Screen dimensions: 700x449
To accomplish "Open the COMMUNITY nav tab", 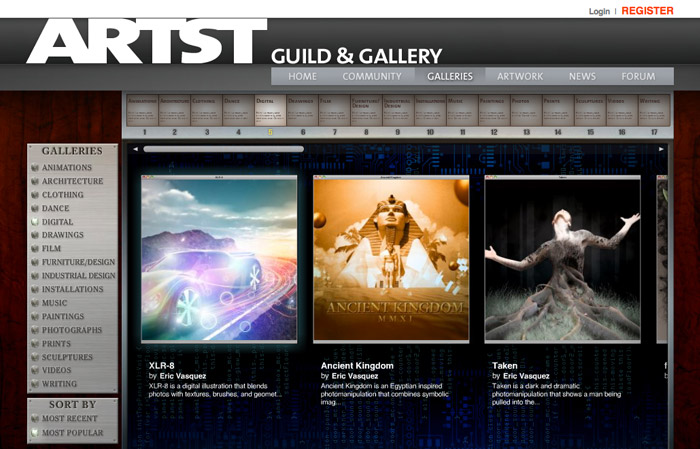I will (372, 76).
